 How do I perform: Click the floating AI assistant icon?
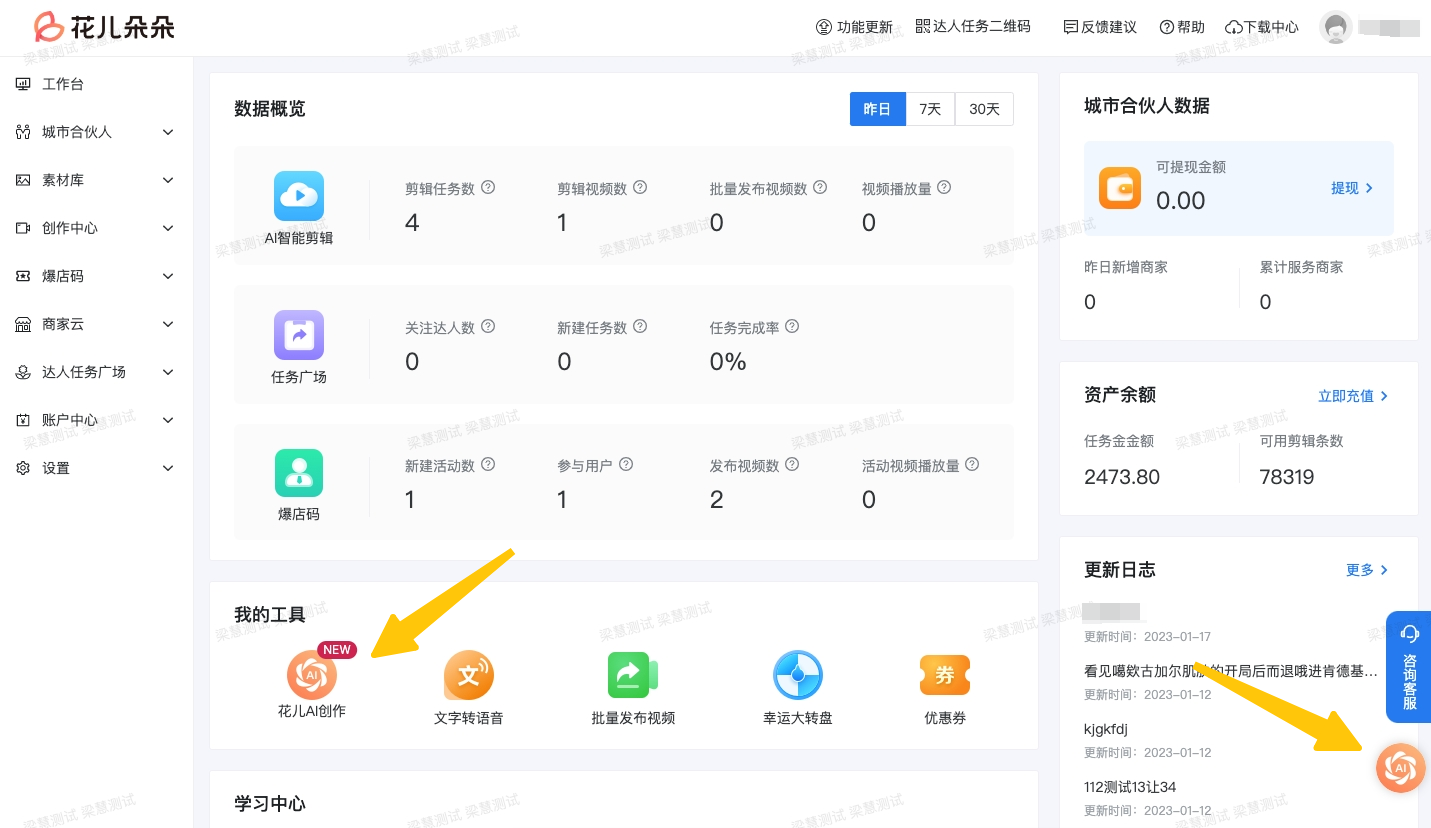pos(1401,768)
